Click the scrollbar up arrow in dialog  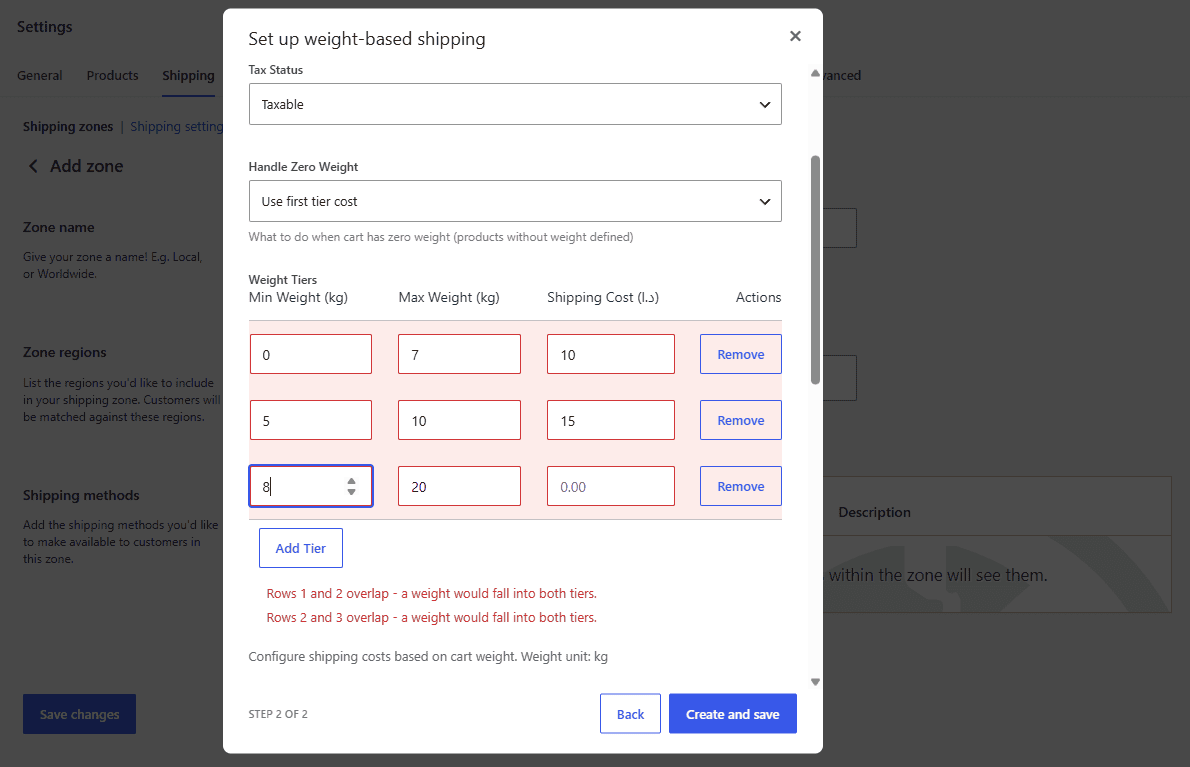point(815,74)
